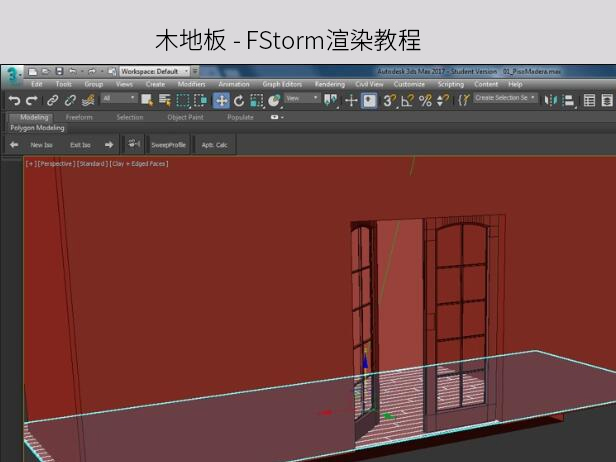This screenshot has height=462, width=616.
Task: Open Select by Name tool
Action: 165,100
